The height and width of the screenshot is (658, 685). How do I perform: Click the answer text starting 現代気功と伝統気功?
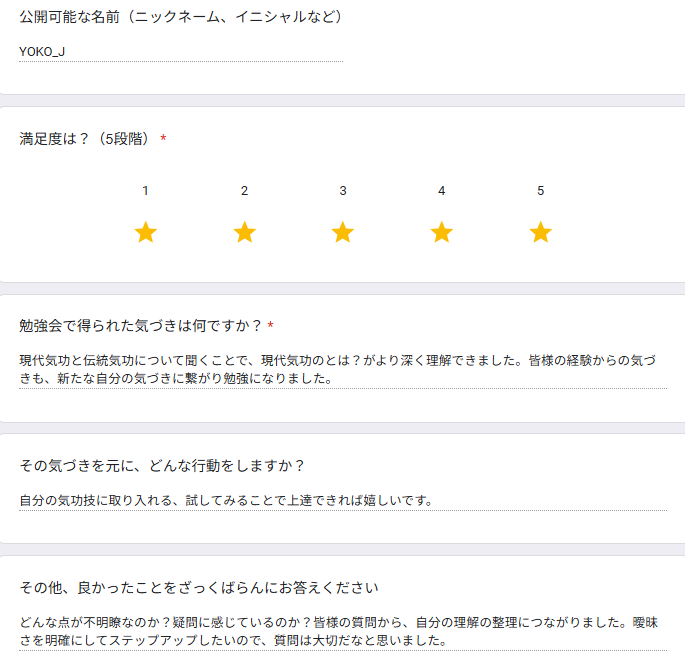coord(342,370)
